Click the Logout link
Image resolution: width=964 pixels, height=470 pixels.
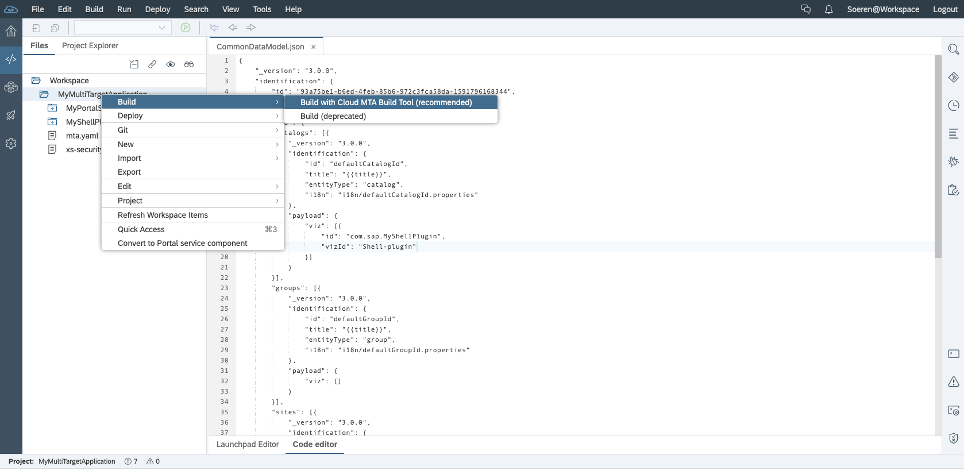point(945,9)
